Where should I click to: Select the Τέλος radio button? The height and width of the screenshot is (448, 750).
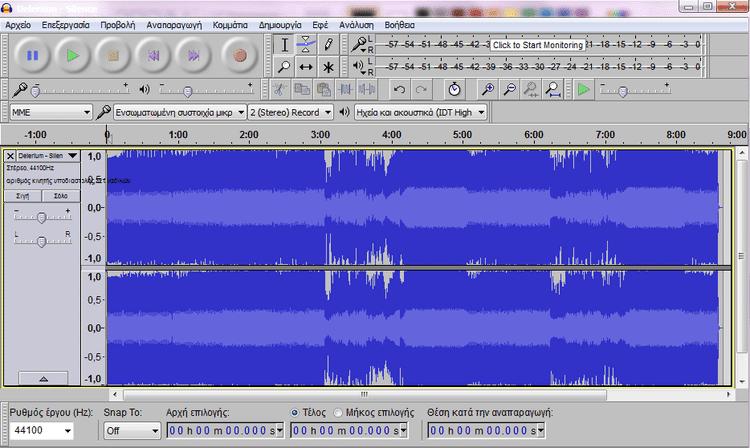click(x=295, y=412)
